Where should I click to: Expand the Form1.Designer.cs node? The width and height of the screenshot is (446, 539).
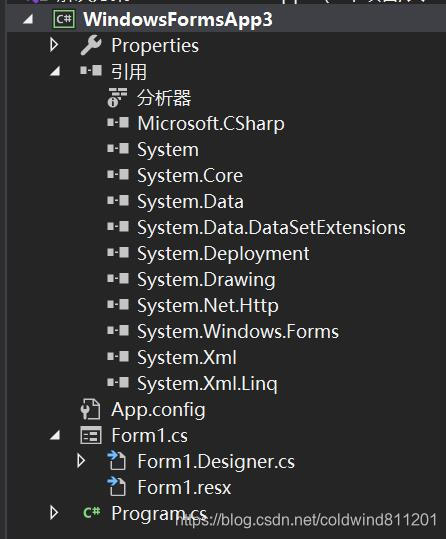pyautogui.click(x=81, y=461)
